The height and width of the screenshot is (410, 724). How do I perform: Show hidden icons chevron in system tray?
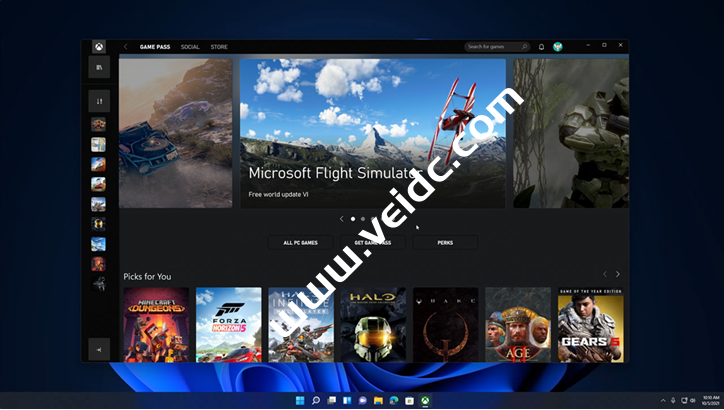(x=663, y=400)
